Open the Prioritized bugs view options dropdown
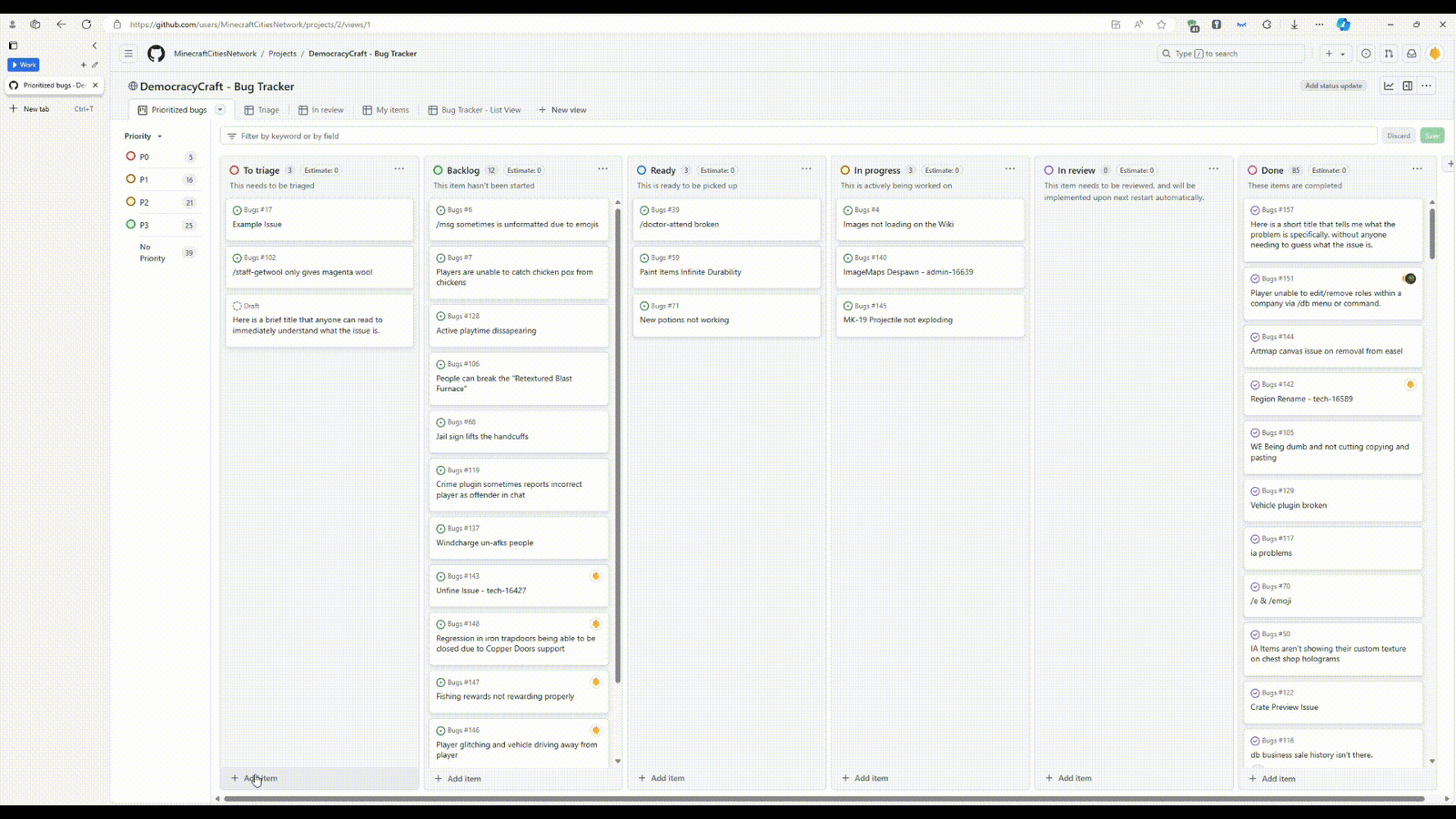Viewport: 1456px width, 819px height. click(x=220, y=110)
